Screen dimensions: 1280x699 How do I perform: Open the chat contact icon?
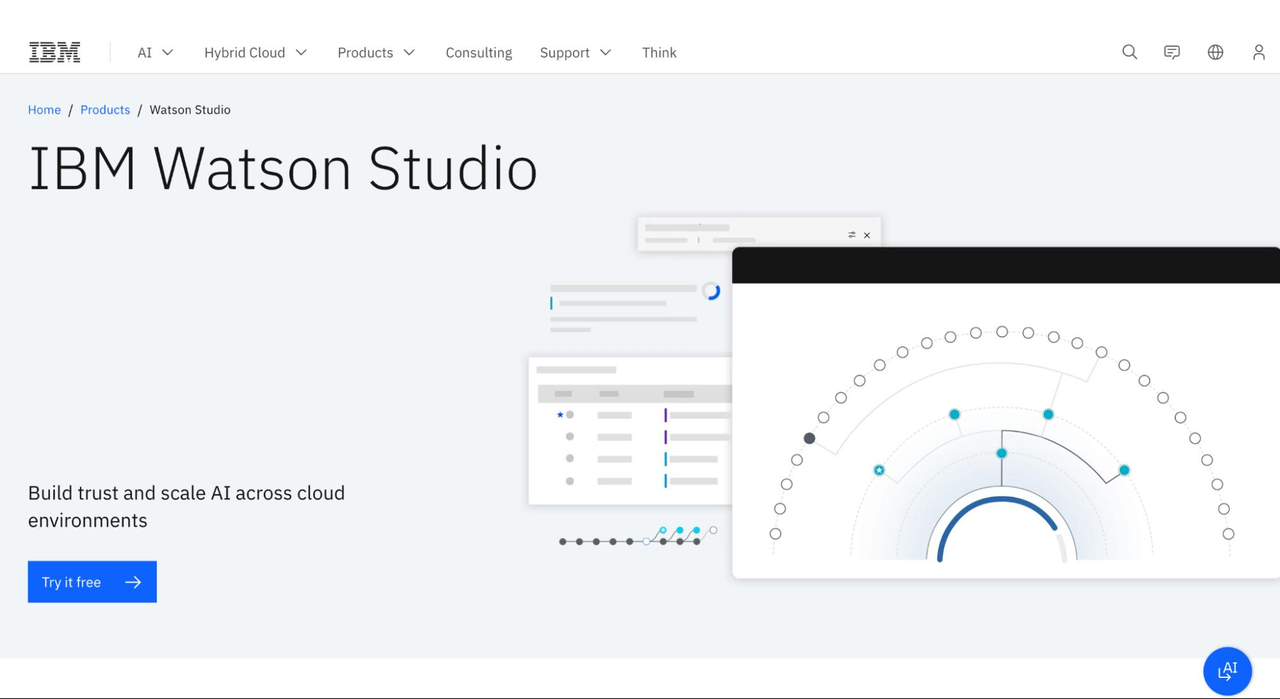[x=1172, y=52]
